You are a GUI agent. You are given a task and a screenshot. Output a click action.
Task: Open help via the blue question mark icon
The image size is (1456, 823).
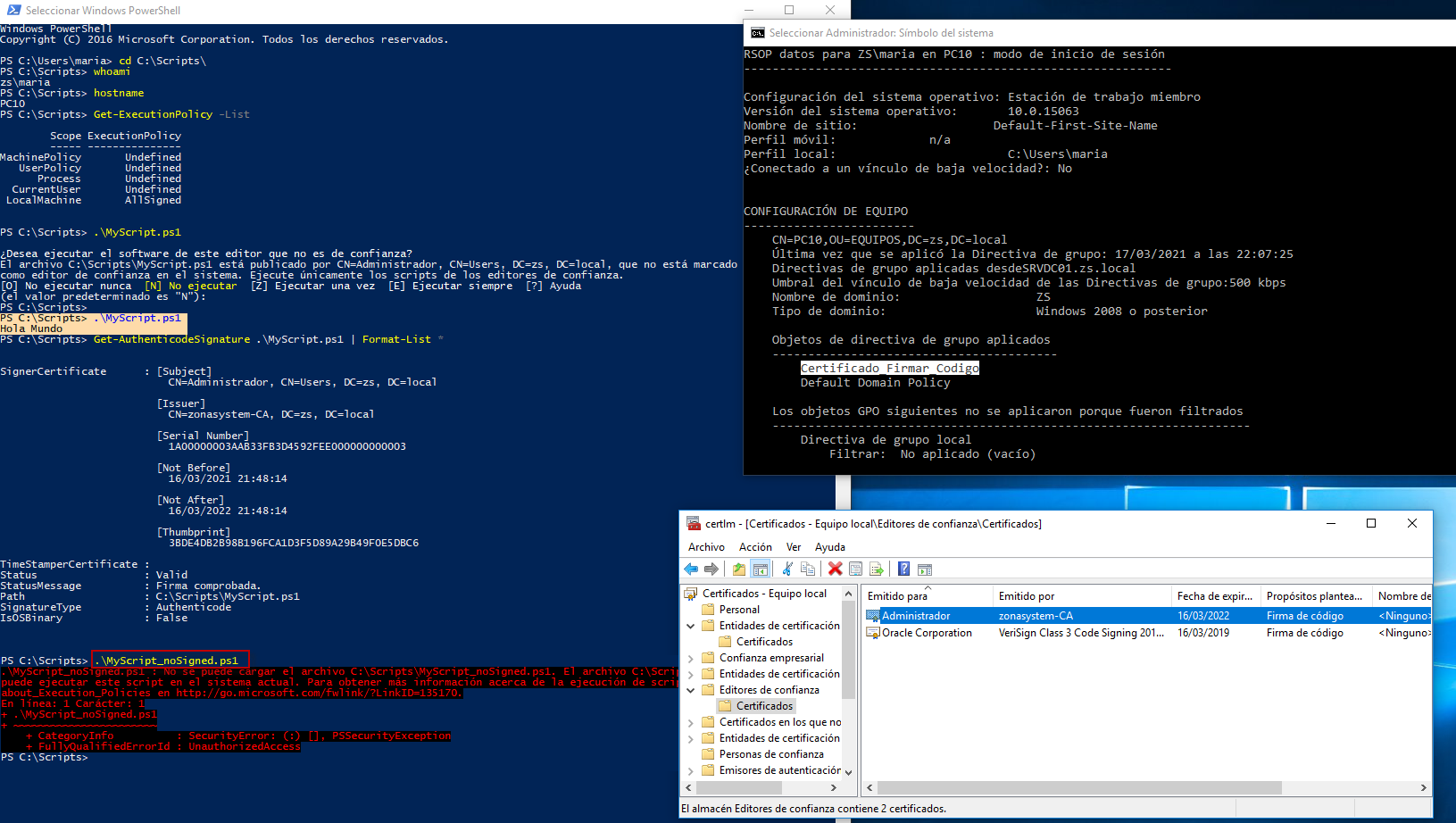coord(903,569)
